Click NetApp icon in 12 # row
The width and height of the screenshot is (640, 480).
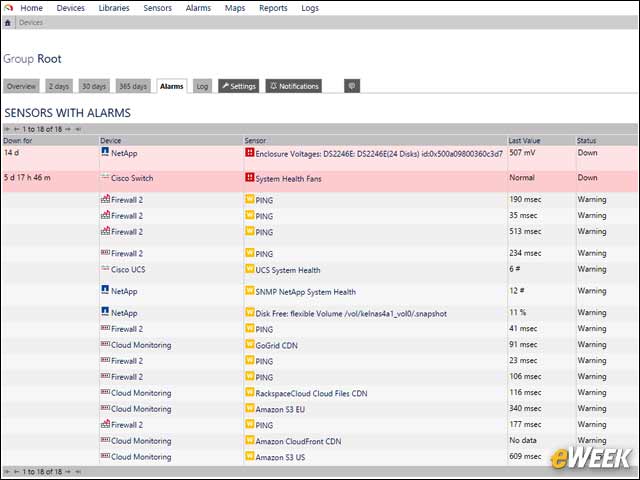pyautogui.click(x=105, y=290)
